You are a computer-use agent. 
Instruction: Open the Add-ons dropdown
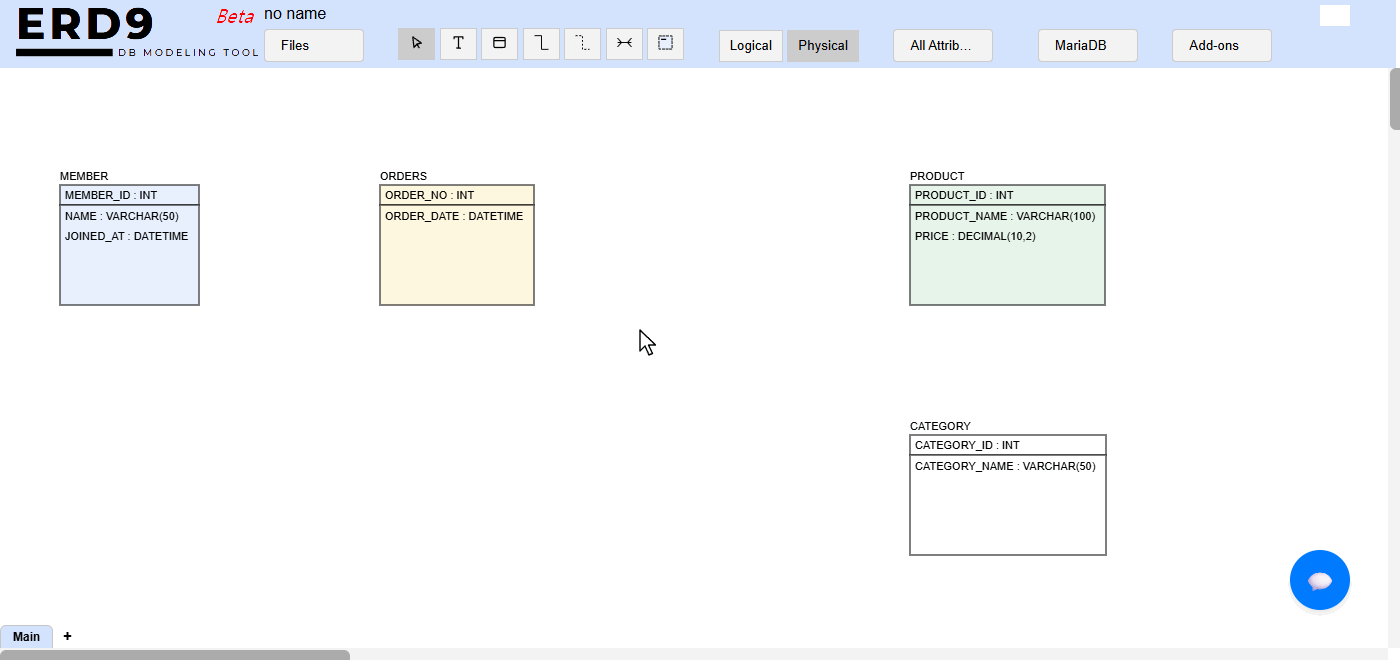tap(1222, 46)
